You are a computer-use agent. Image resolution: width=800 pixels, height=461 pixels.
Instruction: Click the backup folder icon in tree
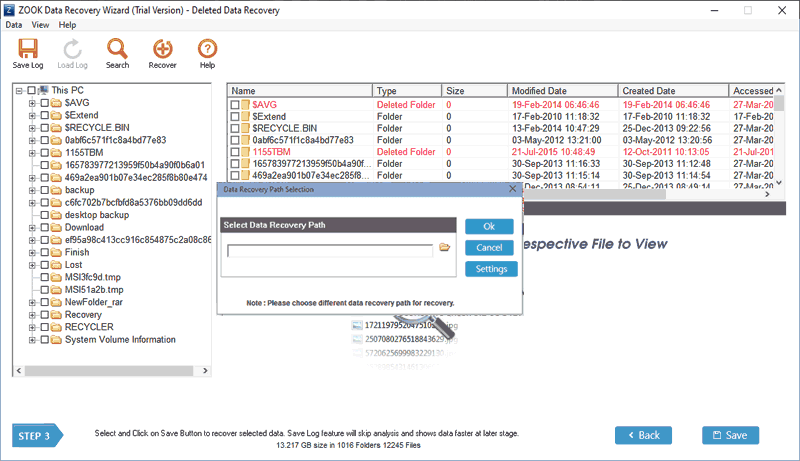click(56, 190)
